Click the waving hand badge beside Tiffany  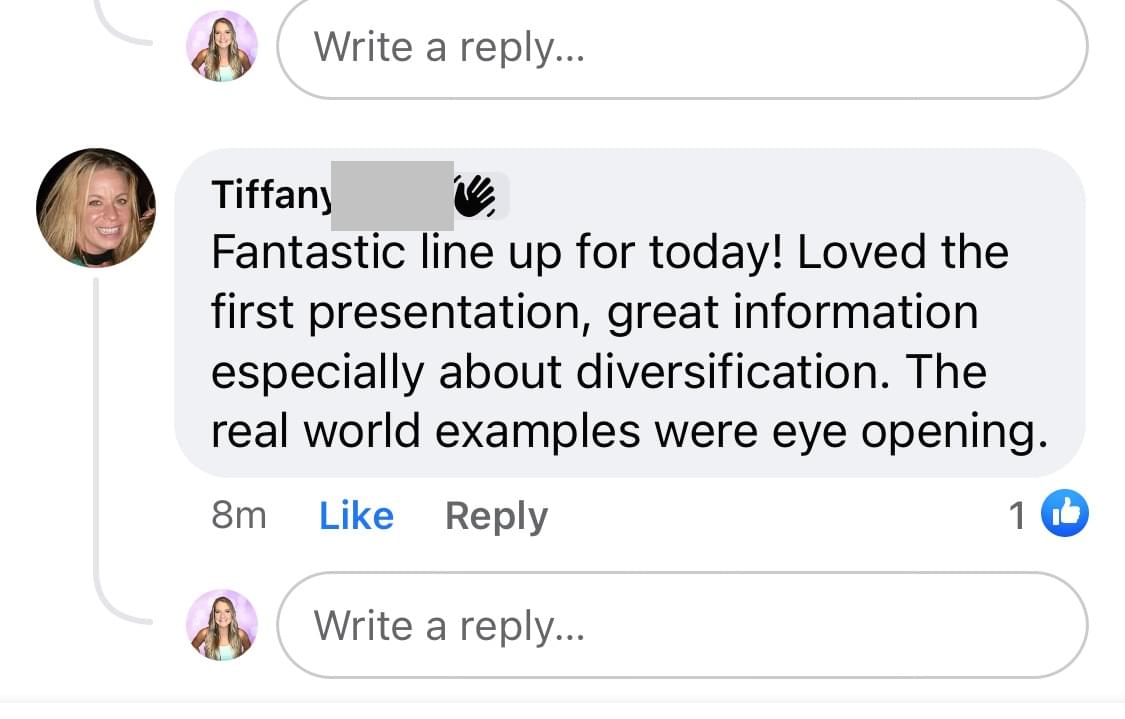[475, 195]
